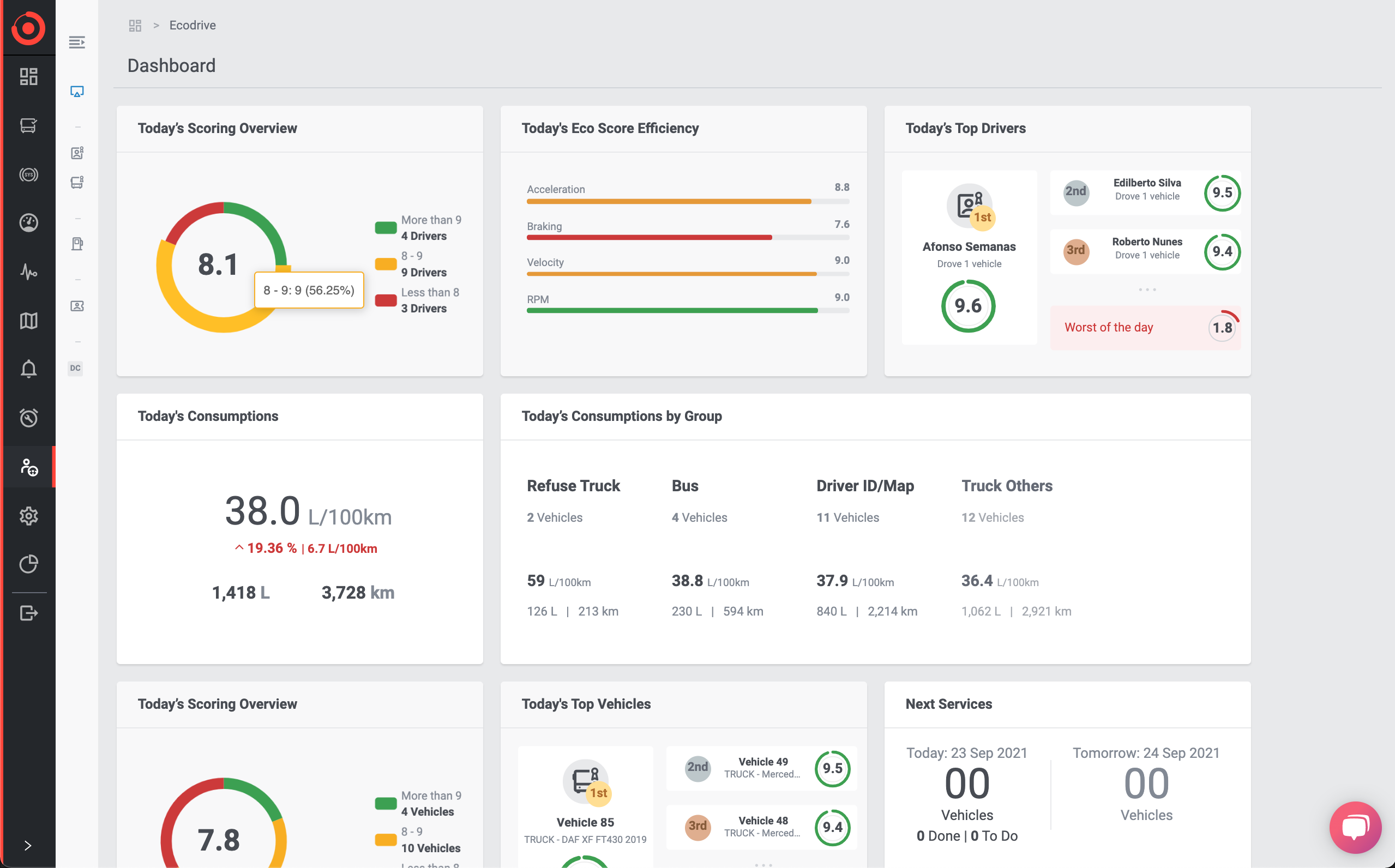The image size is (1395, 868).
Task: Open the settings gear in the sidebar
Action: [29, 516]
